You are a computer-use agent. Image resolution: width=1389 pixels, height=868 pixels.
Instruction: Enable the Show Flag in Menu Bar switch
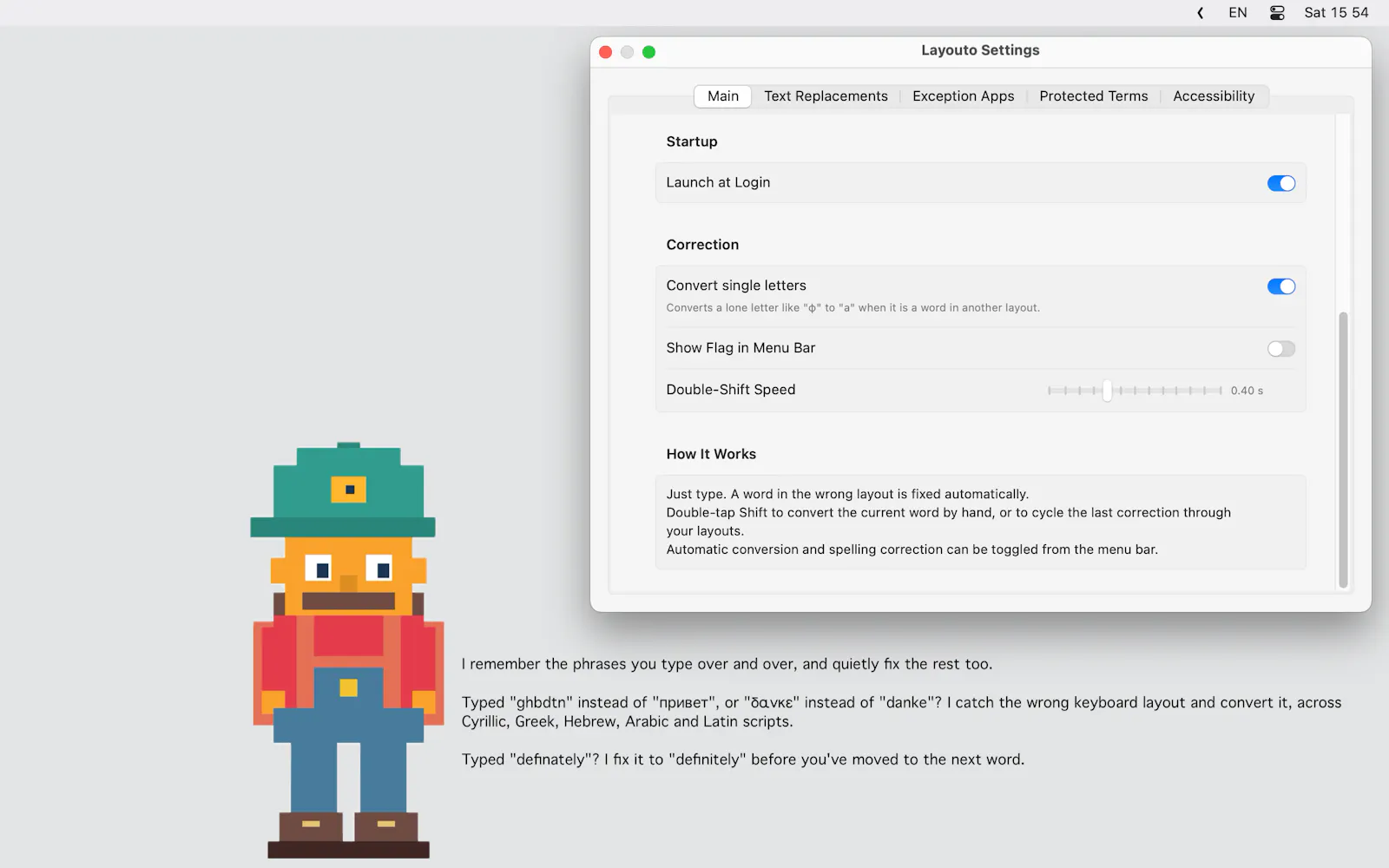coord(1281,349)
